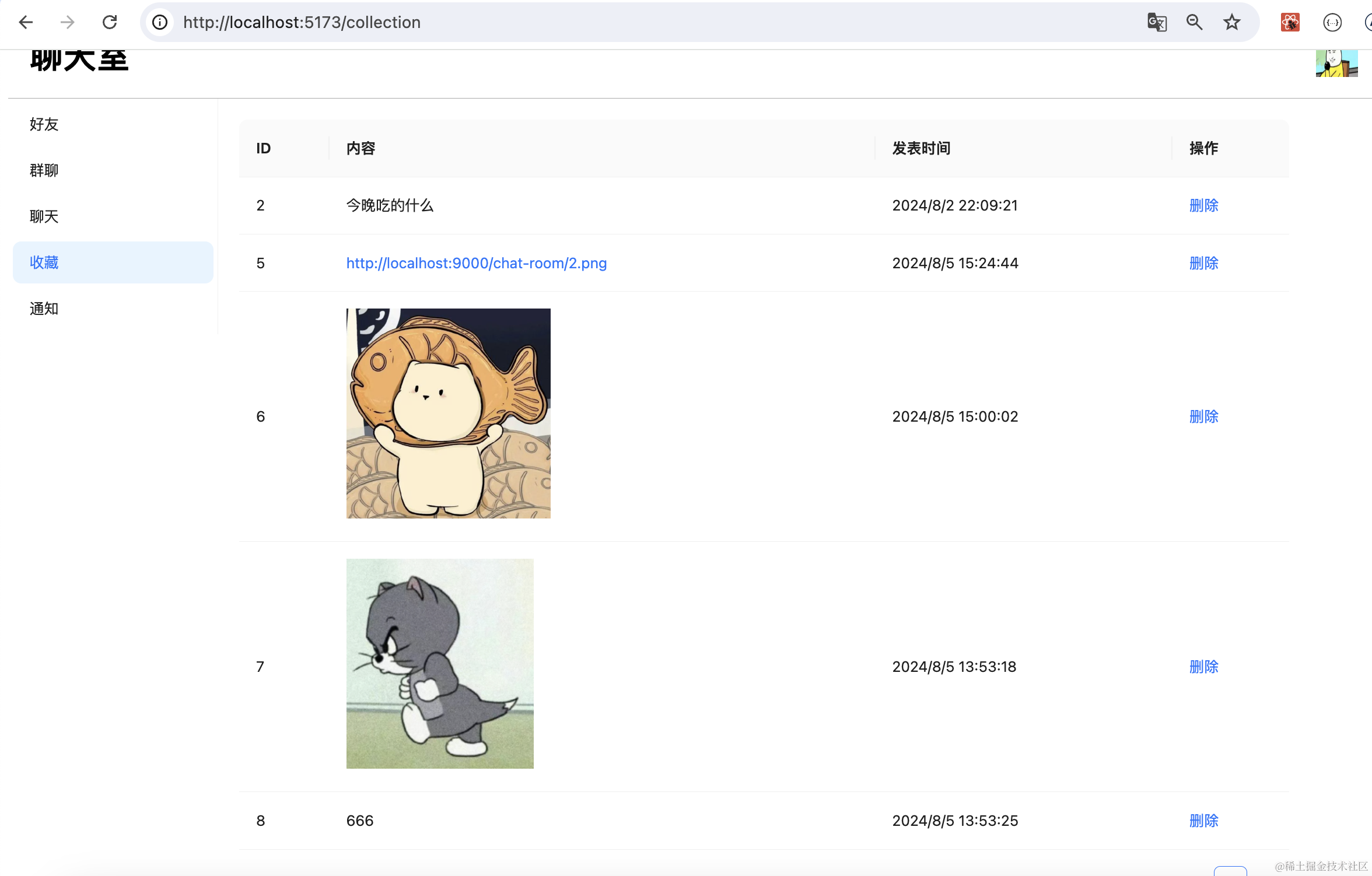Reload the page with refresh icon
Screen dimensions: 1372x876
coord(110,22)
